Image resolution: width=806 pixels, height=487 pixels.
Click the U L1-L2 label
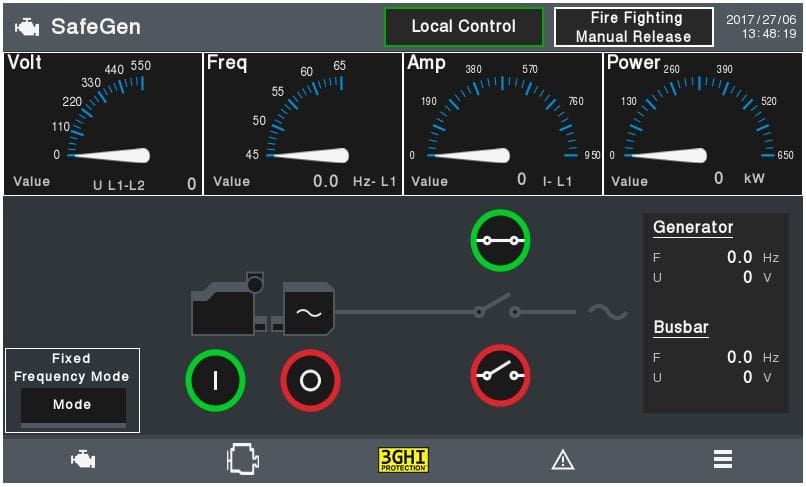119,185
